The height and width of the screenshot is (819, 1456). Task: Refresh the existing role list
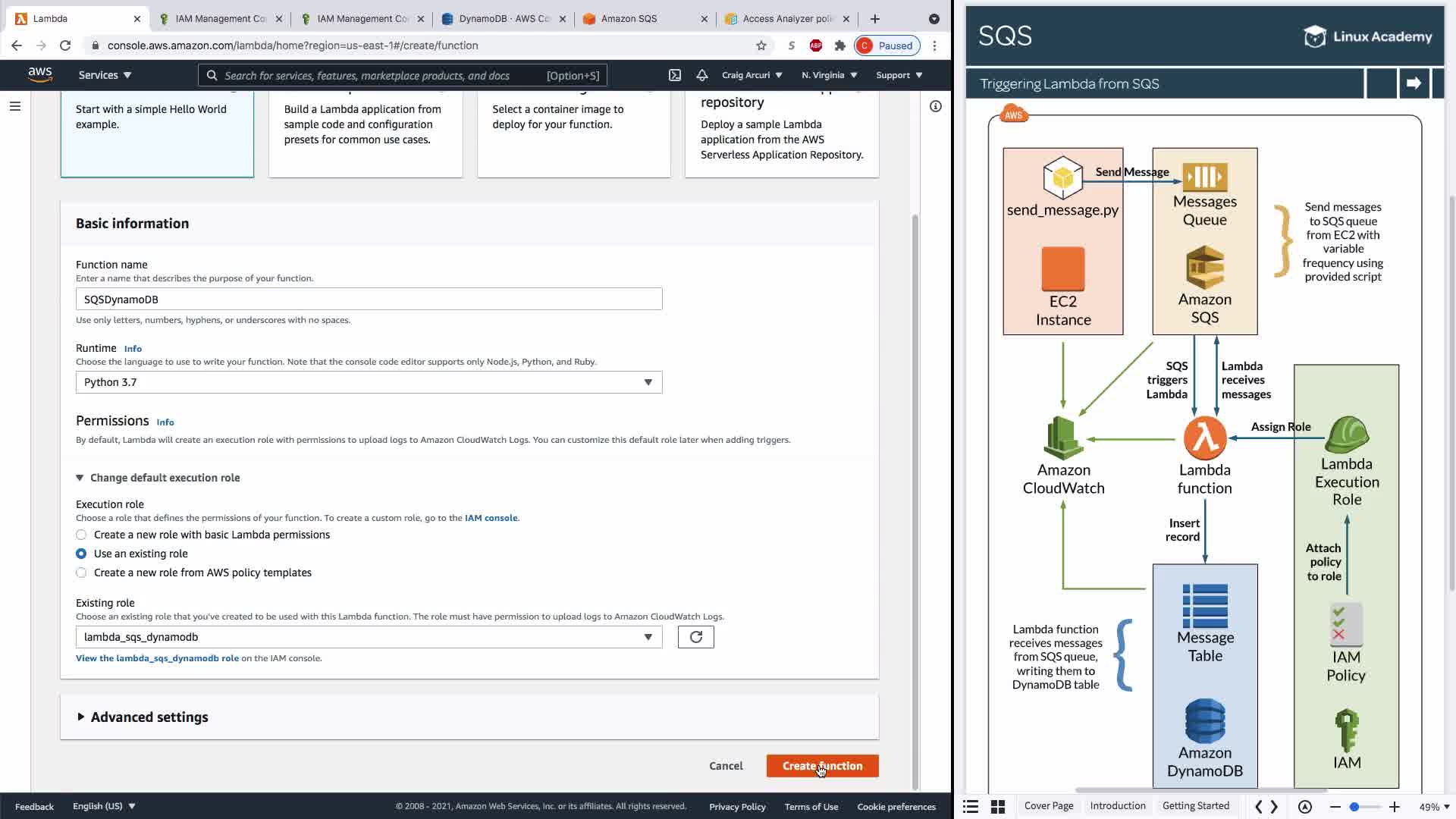click(x=695, y=637)
